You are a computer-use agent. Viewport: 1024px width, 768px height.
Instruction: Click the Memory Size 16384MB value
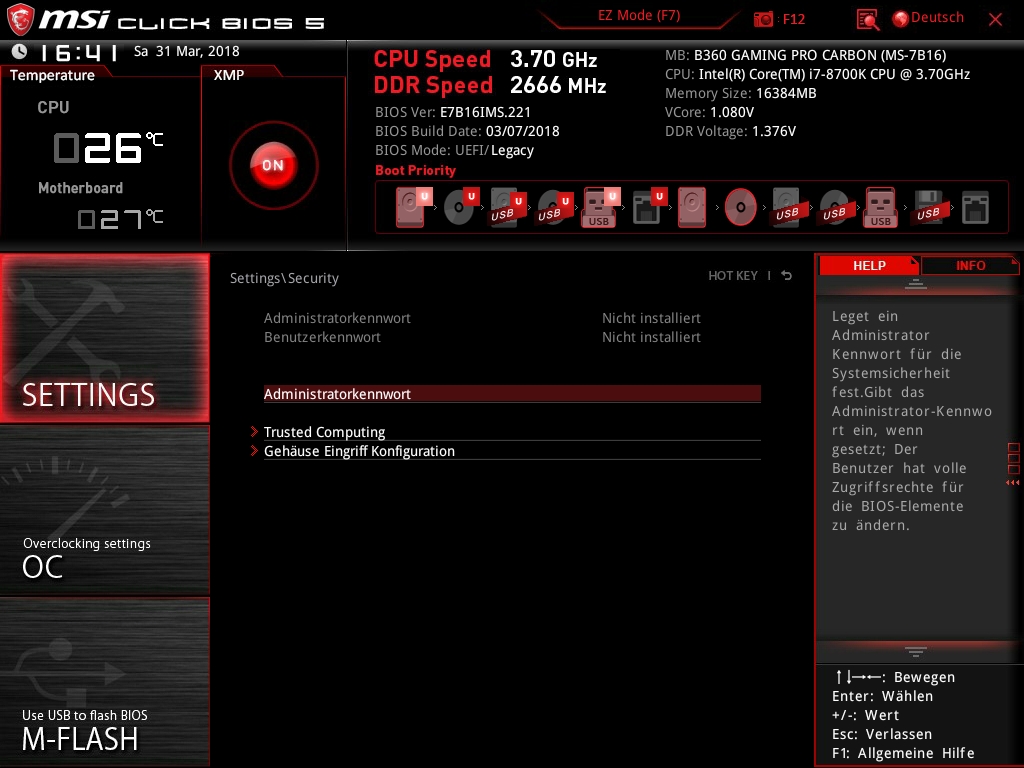(x=786, y=93)
